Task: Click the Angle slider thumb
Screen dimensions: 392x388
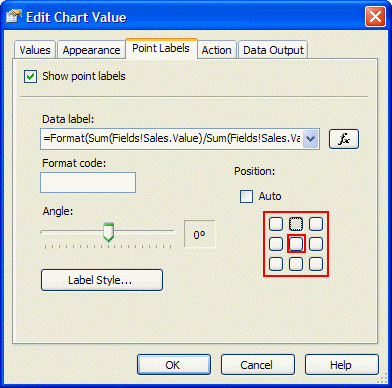Action: (108, 232)
